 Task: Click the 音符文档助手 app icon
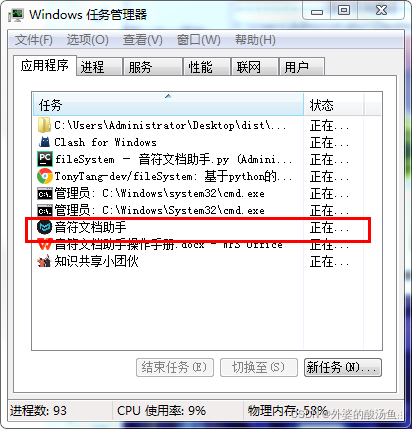tap(44, 228)
